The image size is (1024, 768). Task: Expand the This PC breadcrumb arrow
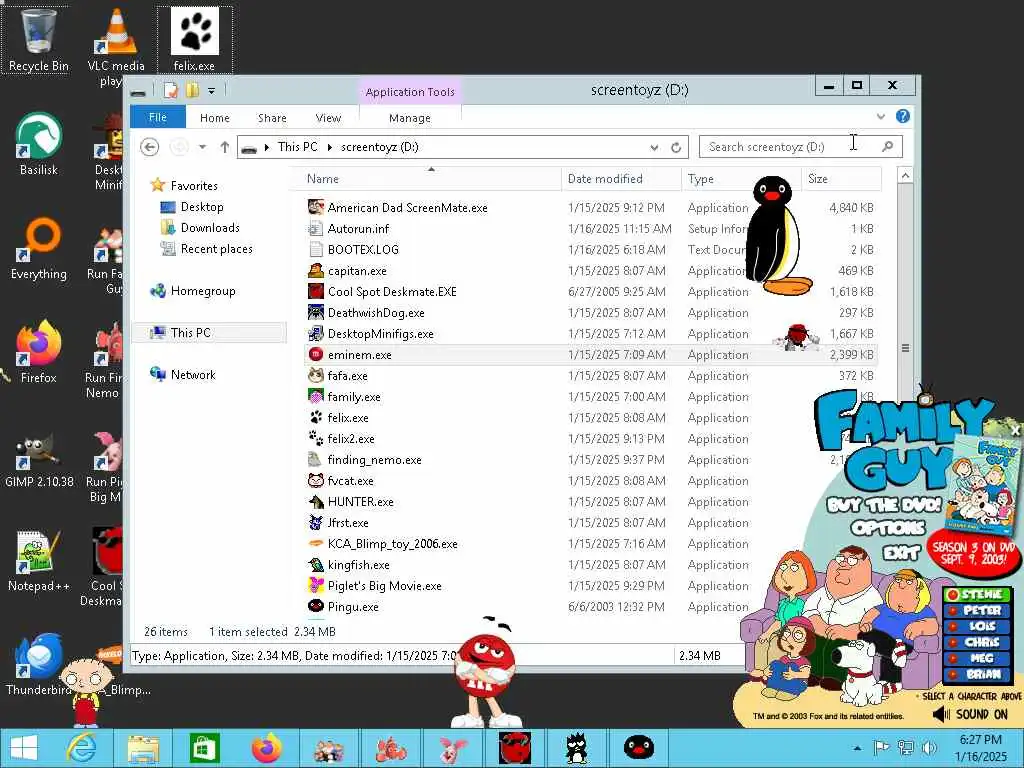pos(329,148)
